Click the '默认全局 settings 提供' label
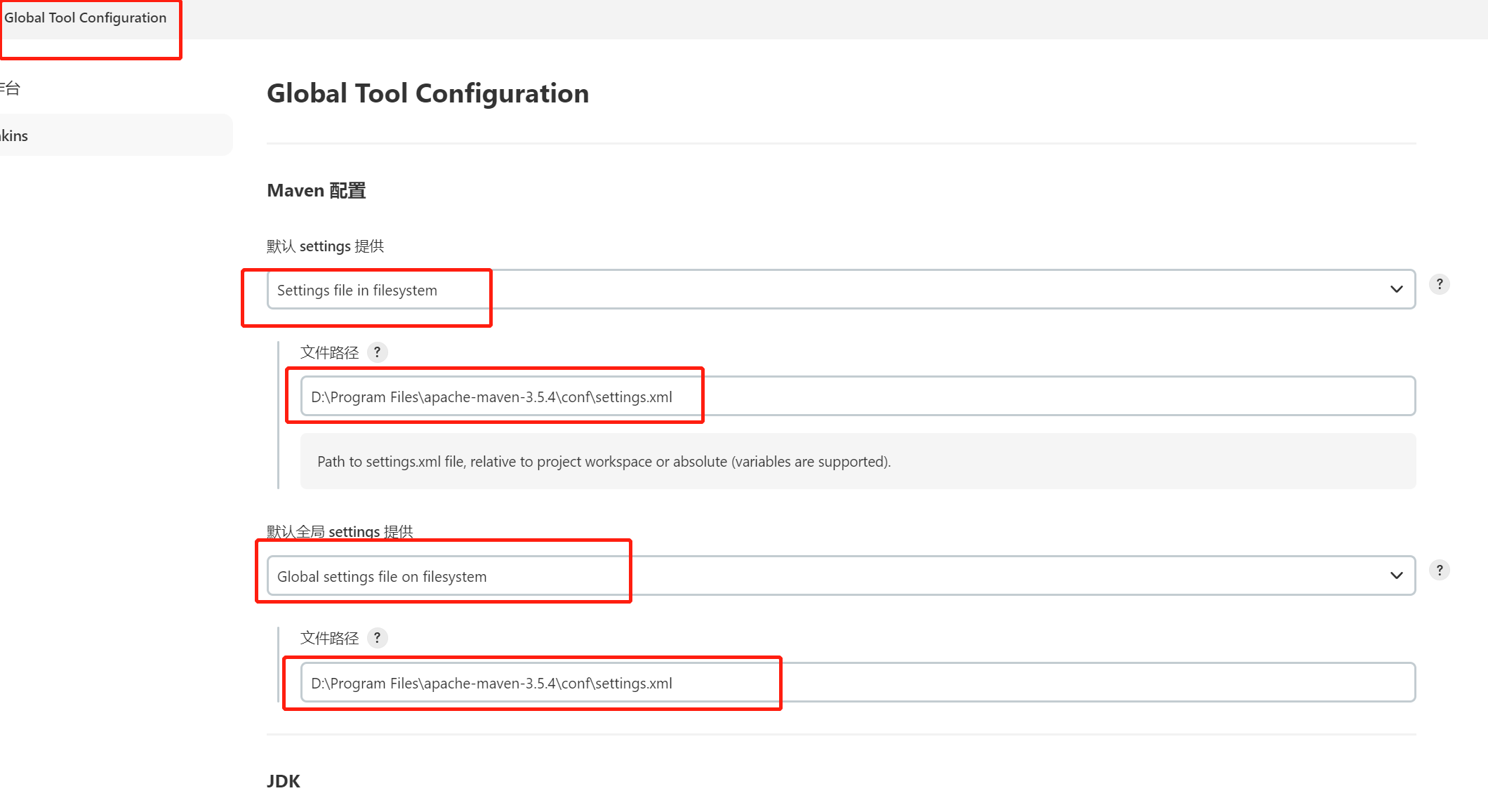The width and height of the screenshot is (1488, 812). coord(340,531)
